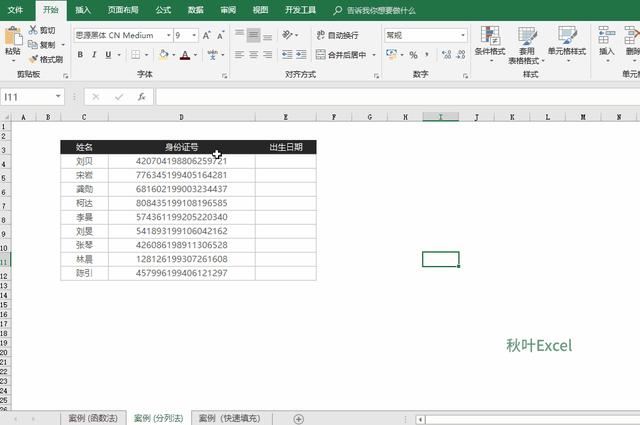640x425 pixels.
Task: Switch to Page Layout (页面布局) tab
Action: click(x=123, y=10)
